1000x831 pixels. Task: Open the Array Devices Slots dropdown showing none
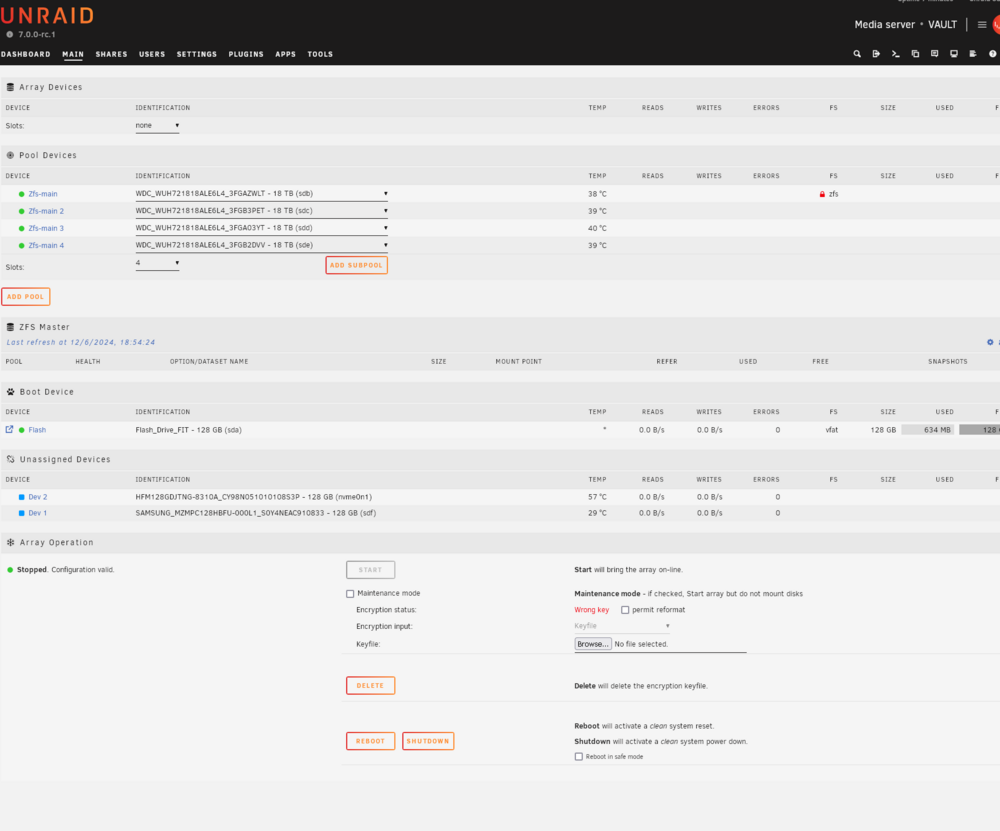point(157,126)
